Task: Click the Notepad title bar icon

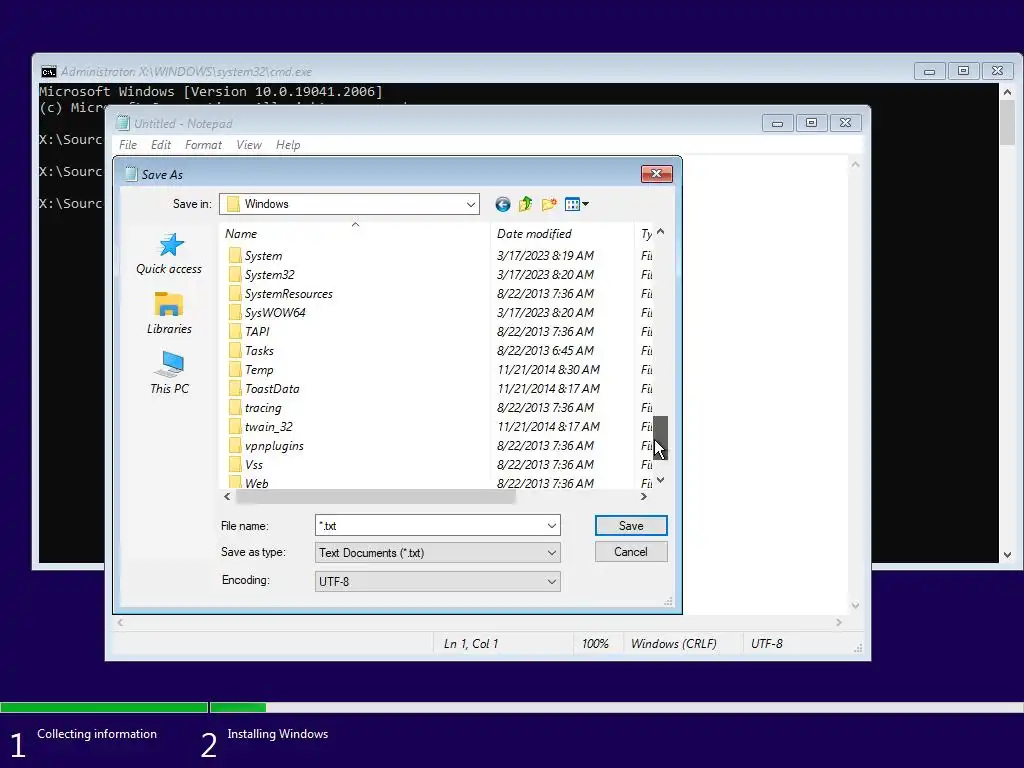Action: point(123,123)
